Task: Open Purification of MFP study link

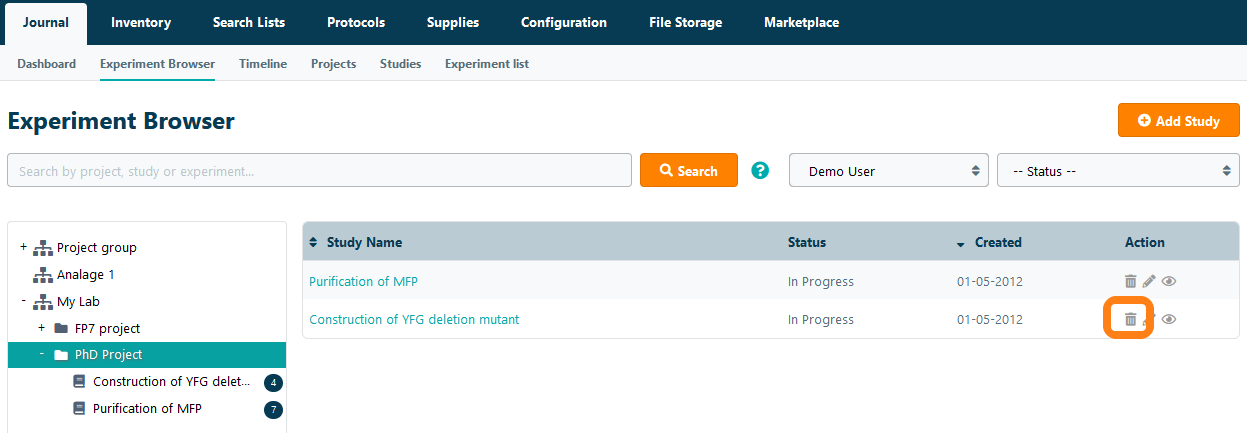Action: [x=363, y=282]
